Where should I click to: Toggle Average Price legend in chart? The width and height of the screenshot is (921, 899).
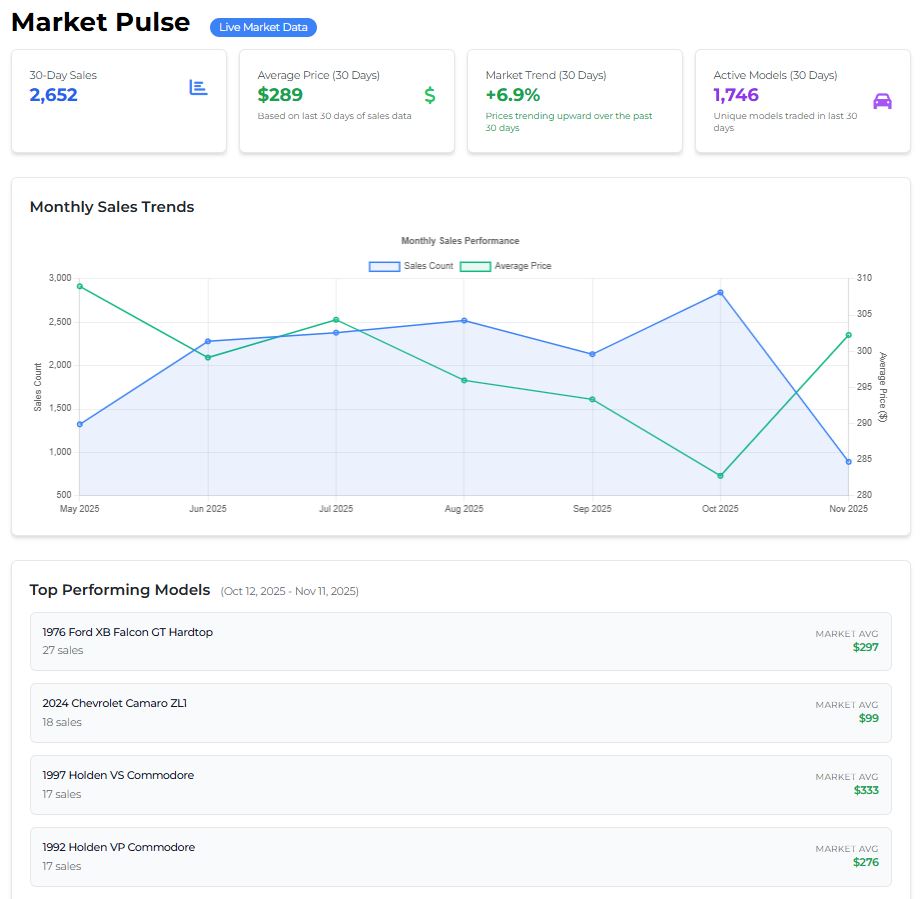tap(505, 266)
